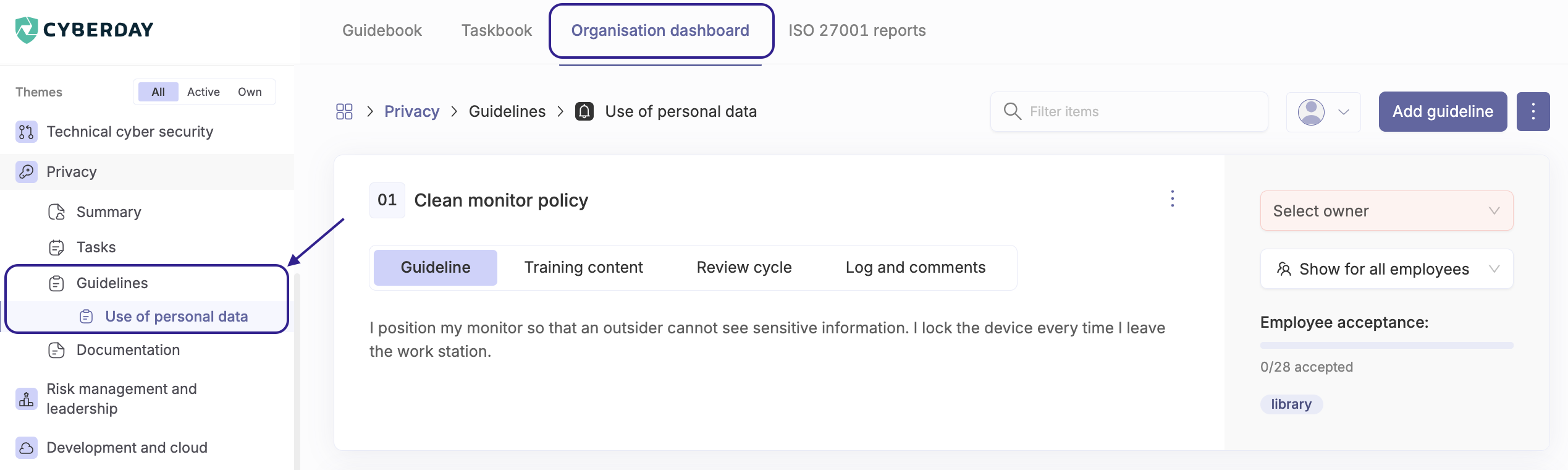Click the Technical cyber security theme icon

tap(26, 132)
